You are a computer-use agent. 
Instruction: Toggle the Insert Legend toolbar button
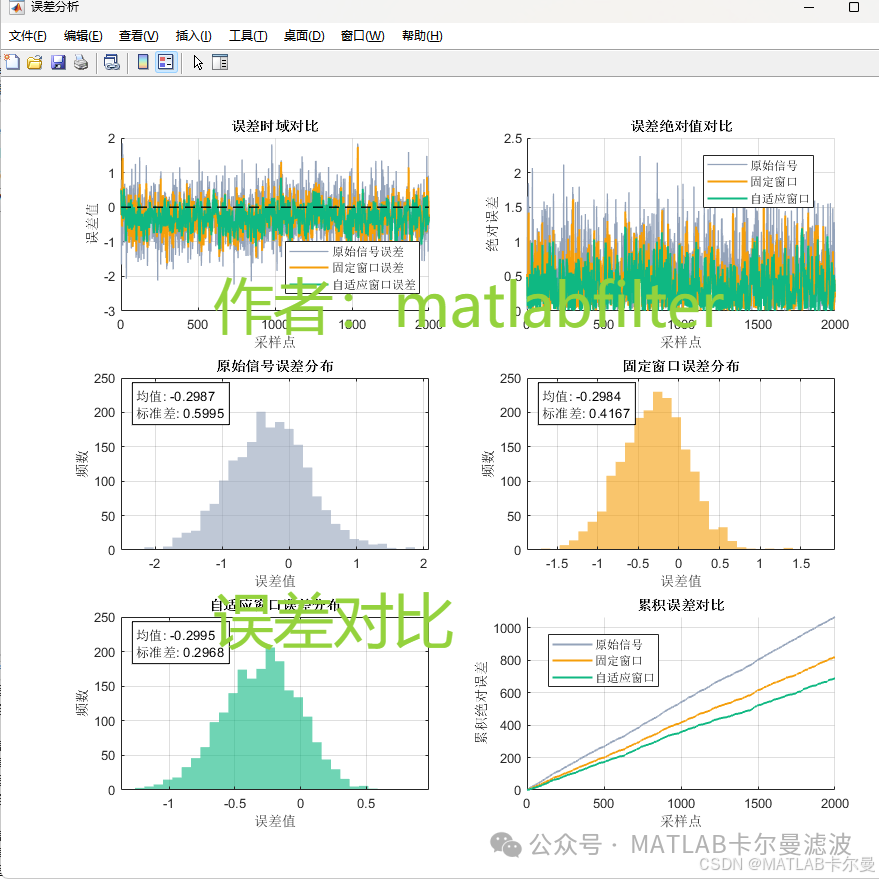tap(166, 62)
